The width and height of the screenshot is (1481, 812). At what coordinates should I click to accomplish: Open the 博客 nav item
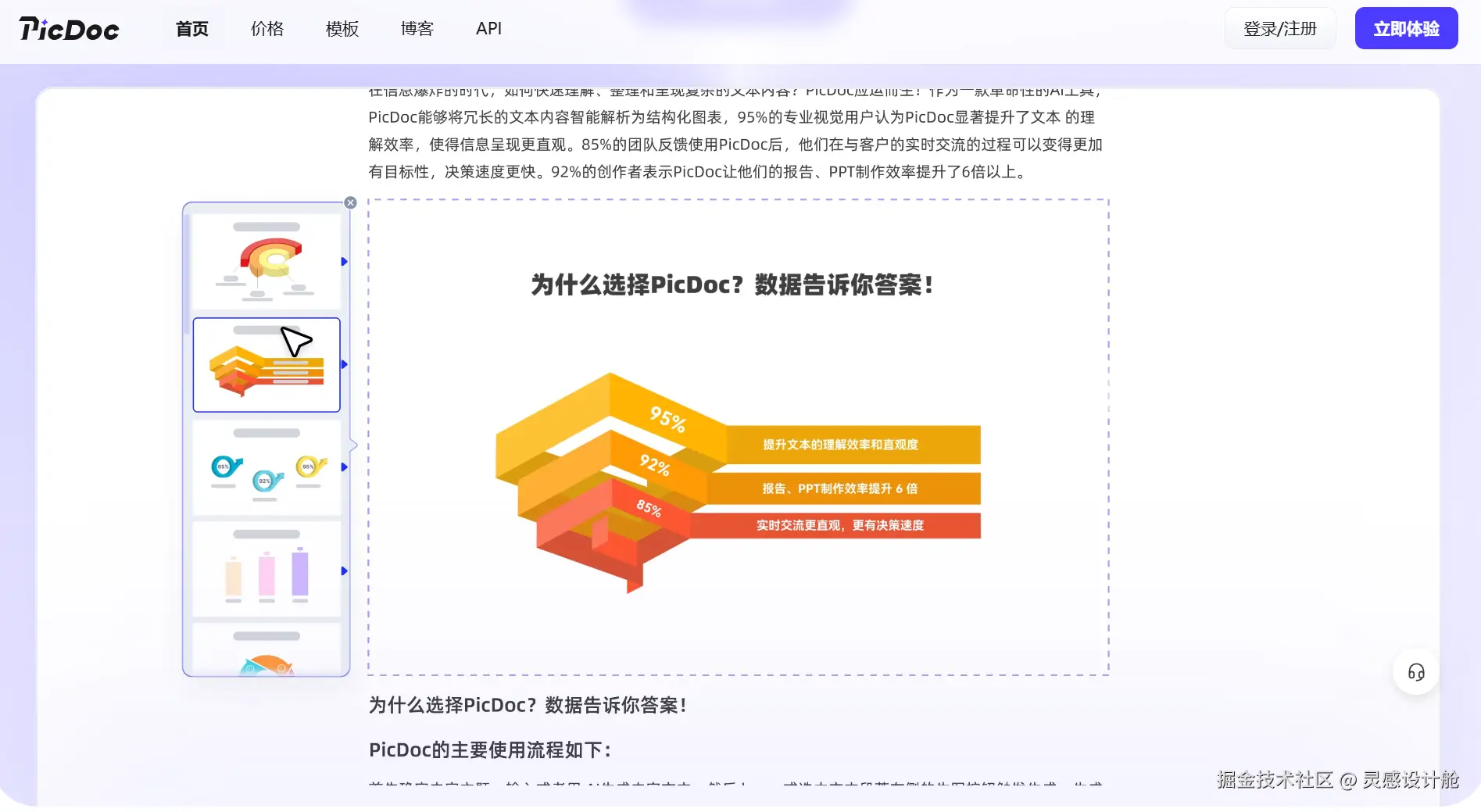pos(417,29)
